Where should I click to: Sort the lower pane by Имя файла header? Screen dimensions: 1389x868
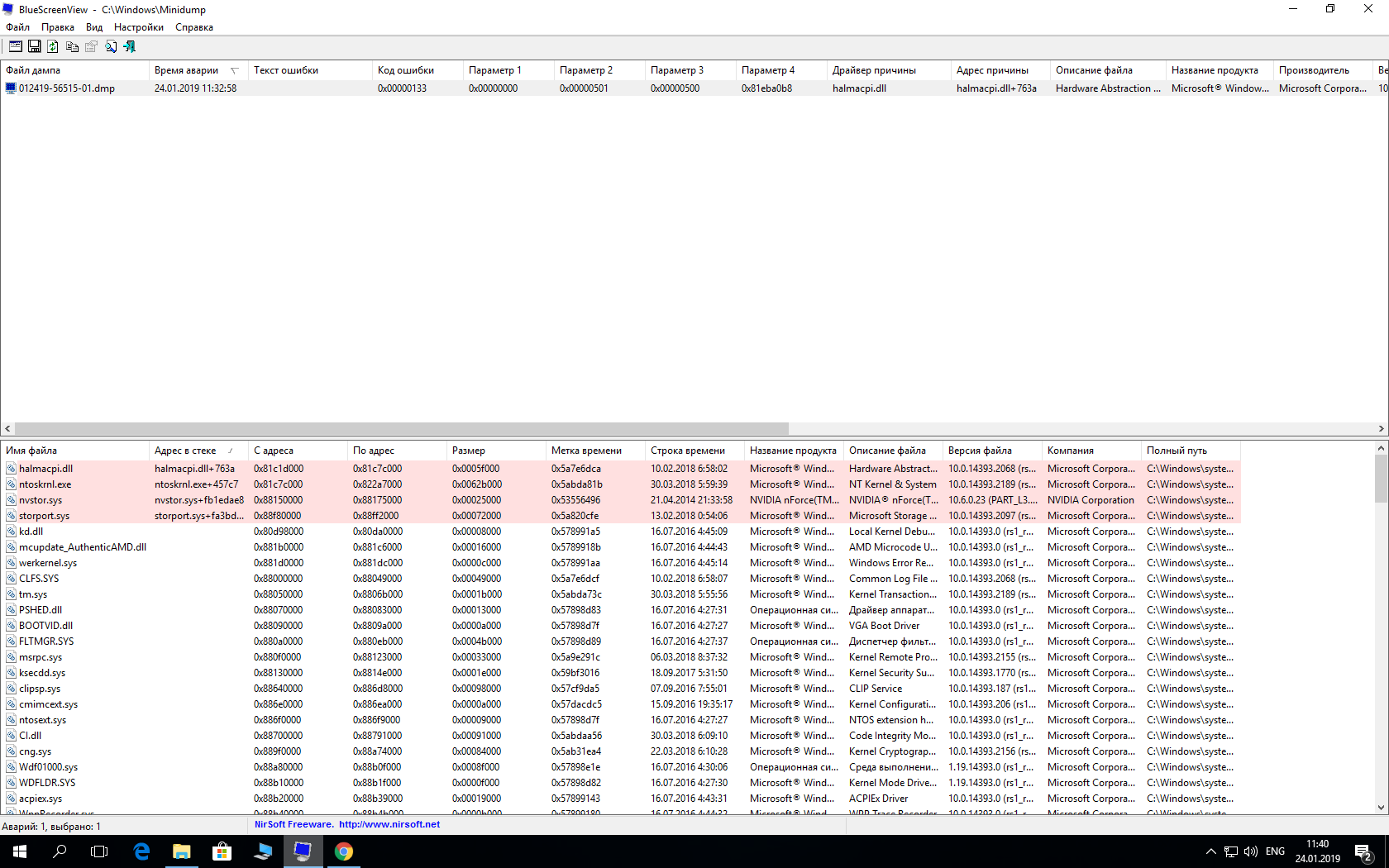[74, 451]
